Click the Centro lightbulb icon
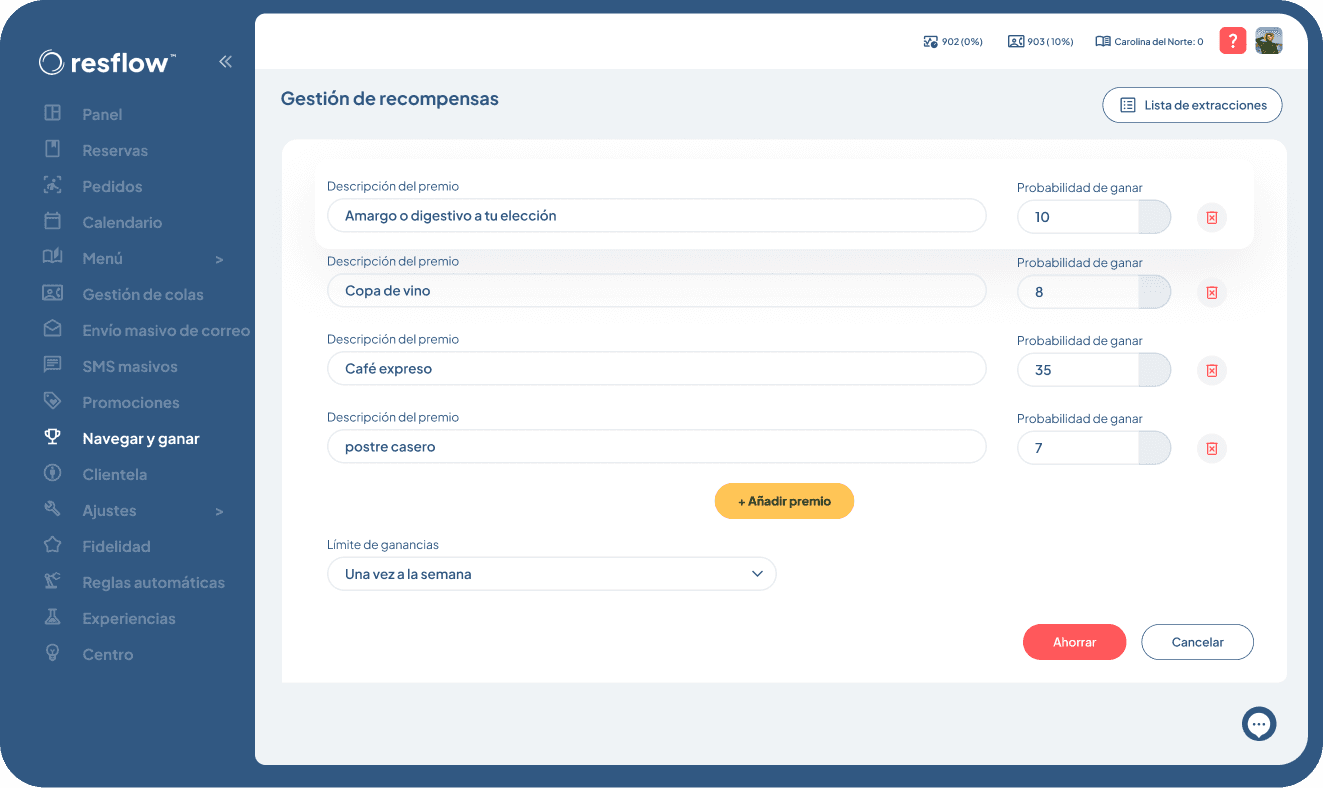The image size is (1323, 788). pyautogui.click(x=53, y=654)
